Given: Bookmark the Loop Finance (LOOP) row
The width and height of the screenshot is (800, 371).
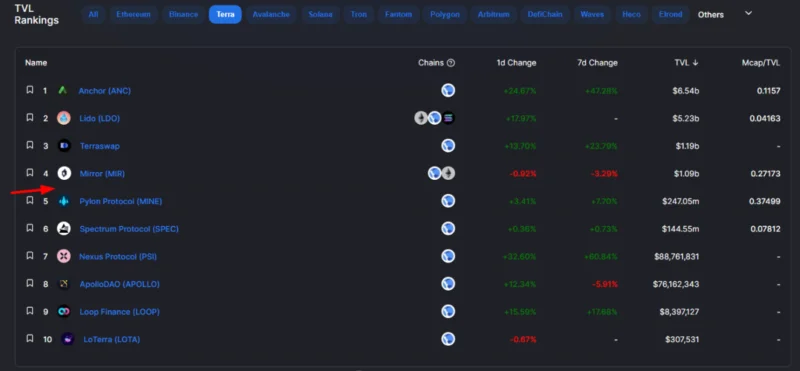Looking at the screenshot, I should click(30, 310).
